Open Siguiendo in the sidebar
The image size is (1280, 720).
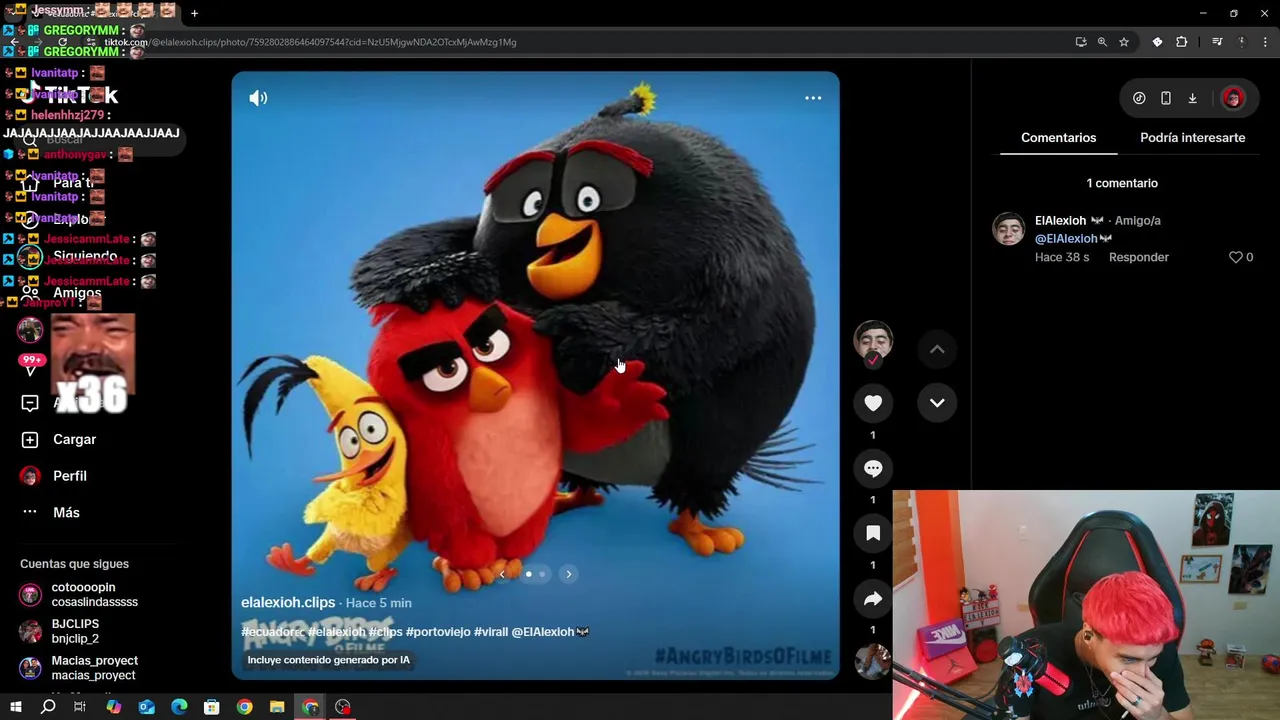click(x=68, y=256)
